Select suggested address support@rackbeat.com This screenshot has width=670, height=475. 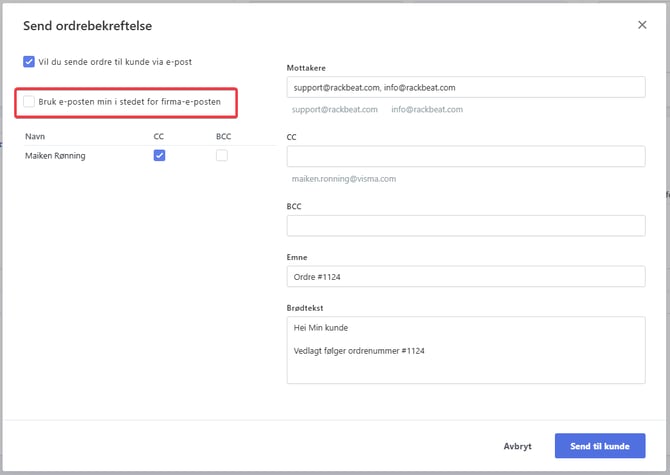pos(334,109)
